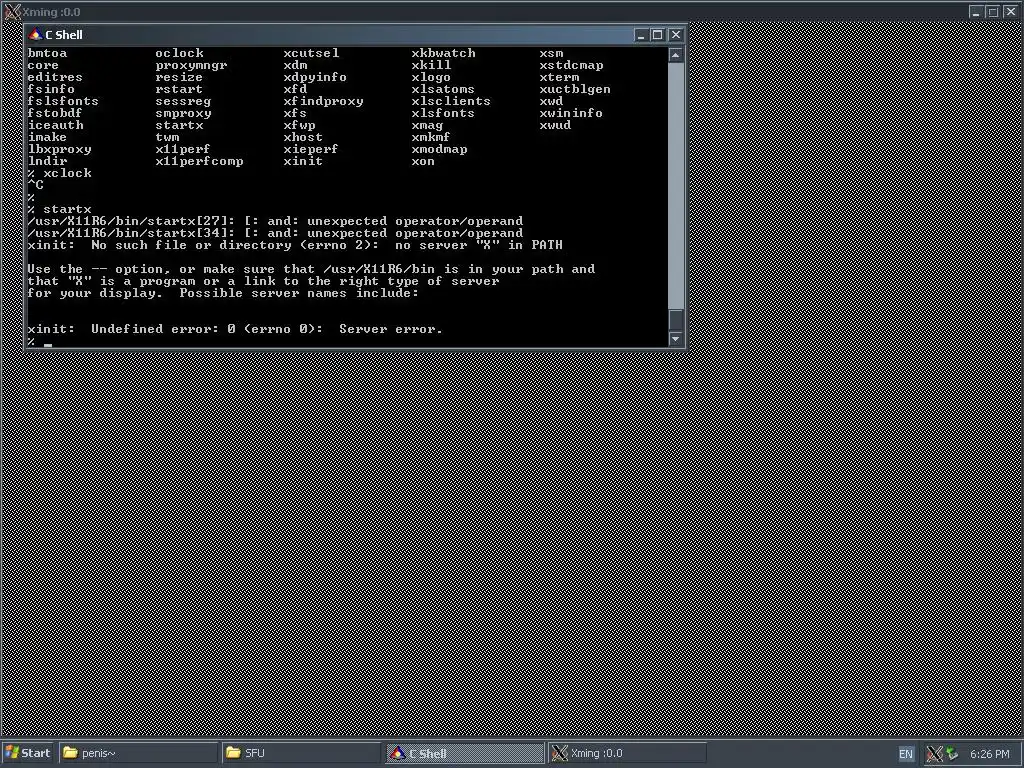Click 'xmkmf' in terminal listing
The width and height of the screenshot is (1024, 768).
pos(431,137)
